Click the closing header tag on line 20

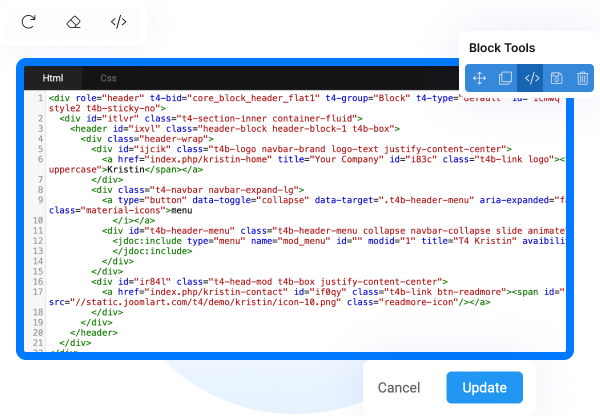(x=94, y=333)
